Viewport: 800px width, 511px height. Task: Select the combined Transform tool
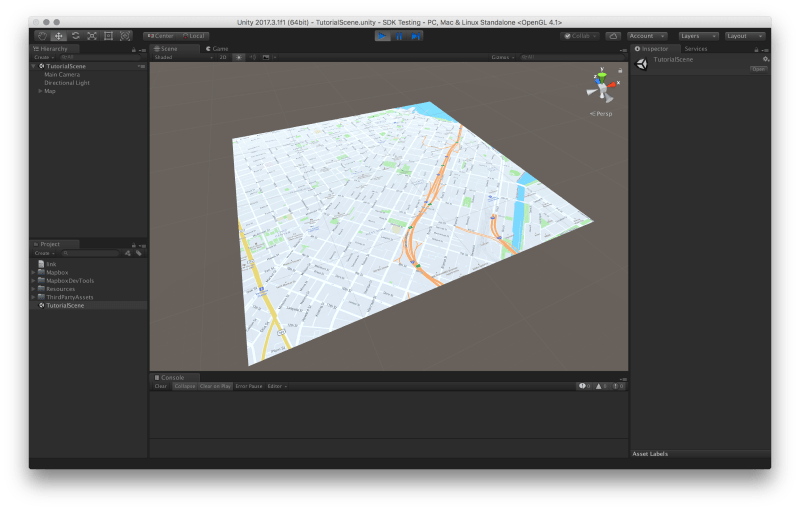[124, 36]
